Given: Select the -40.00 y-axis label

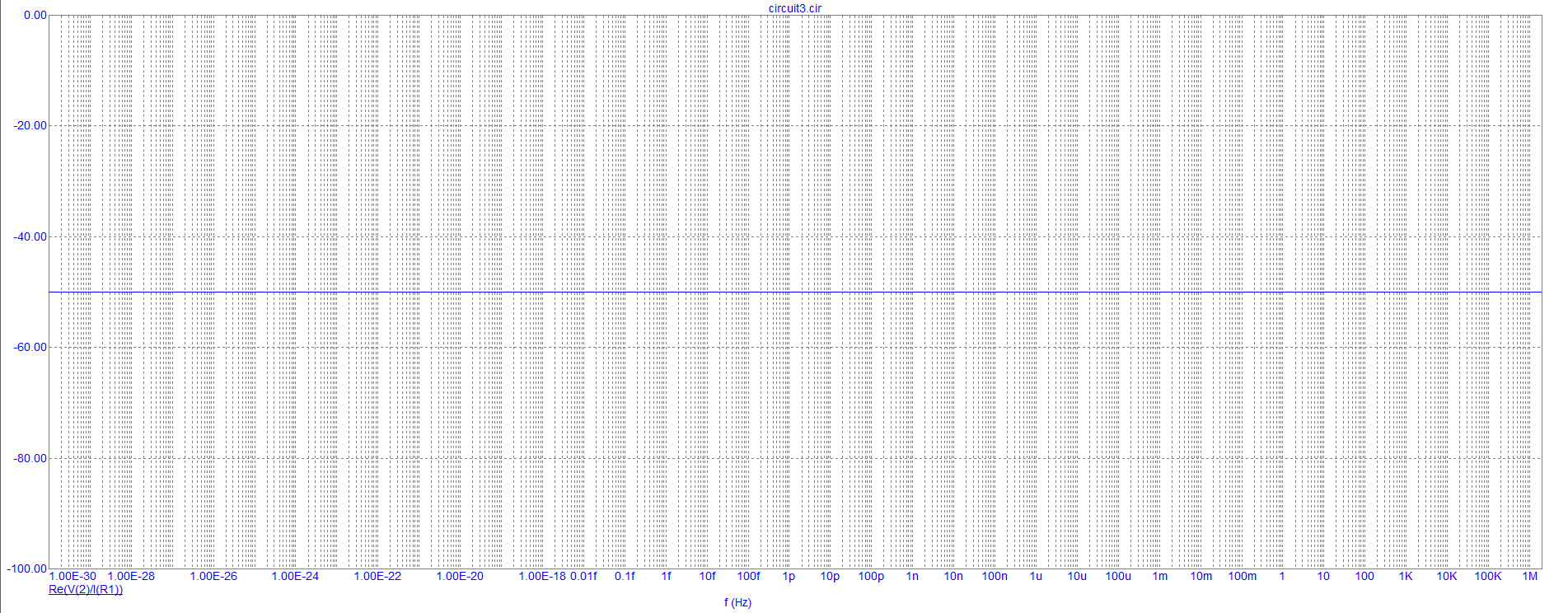Looking at the screenshot, I should click(30, 236).
